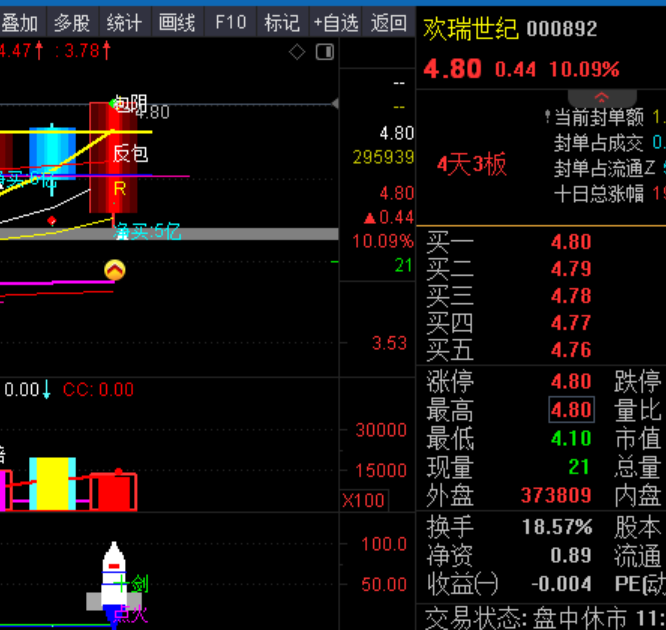This screenshot has width=666, height=630.
Task: Click the header change value 0.44
Action: (x=515, y=70)
